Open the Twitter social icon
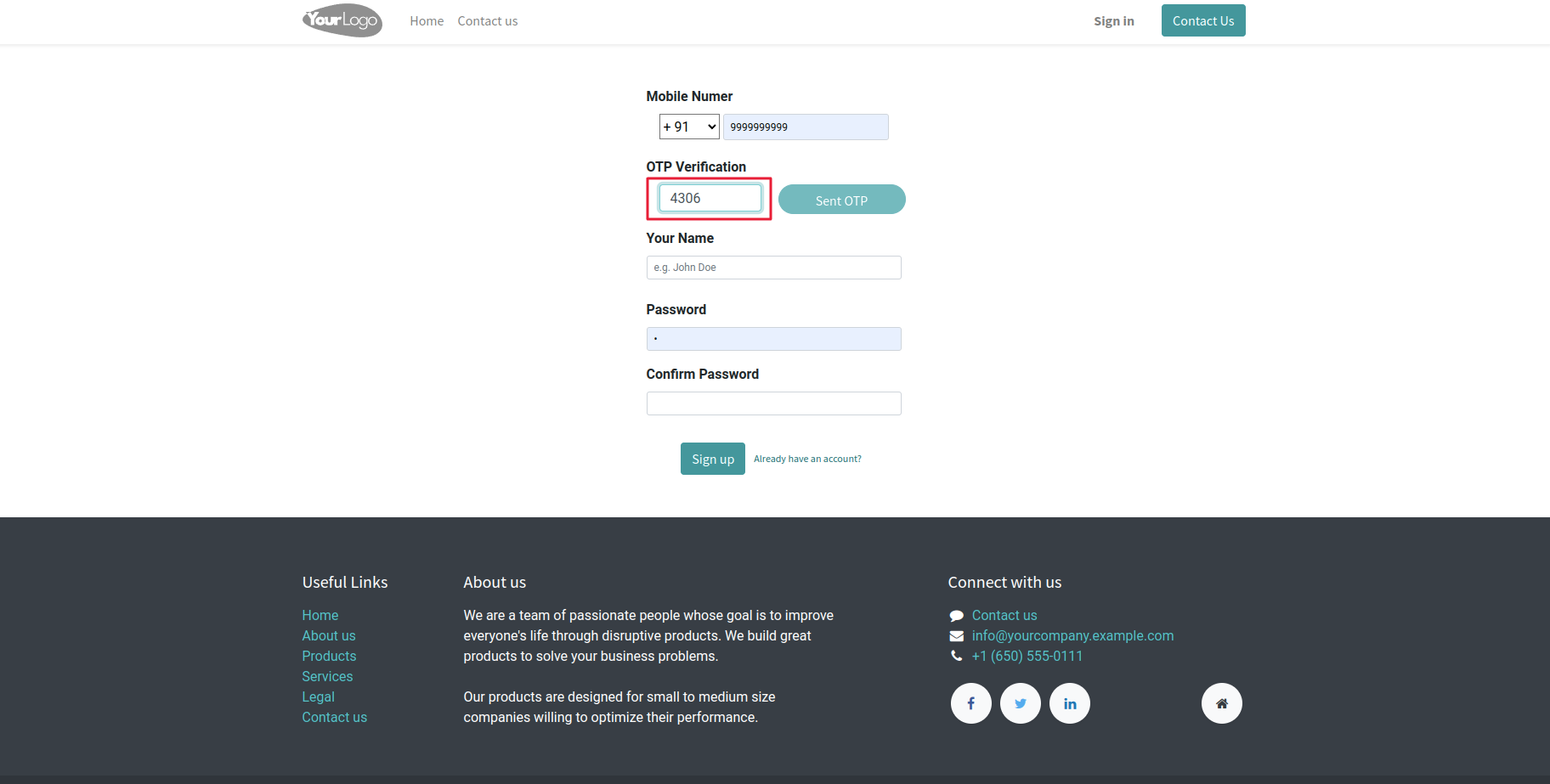 tap(1021, 703)
